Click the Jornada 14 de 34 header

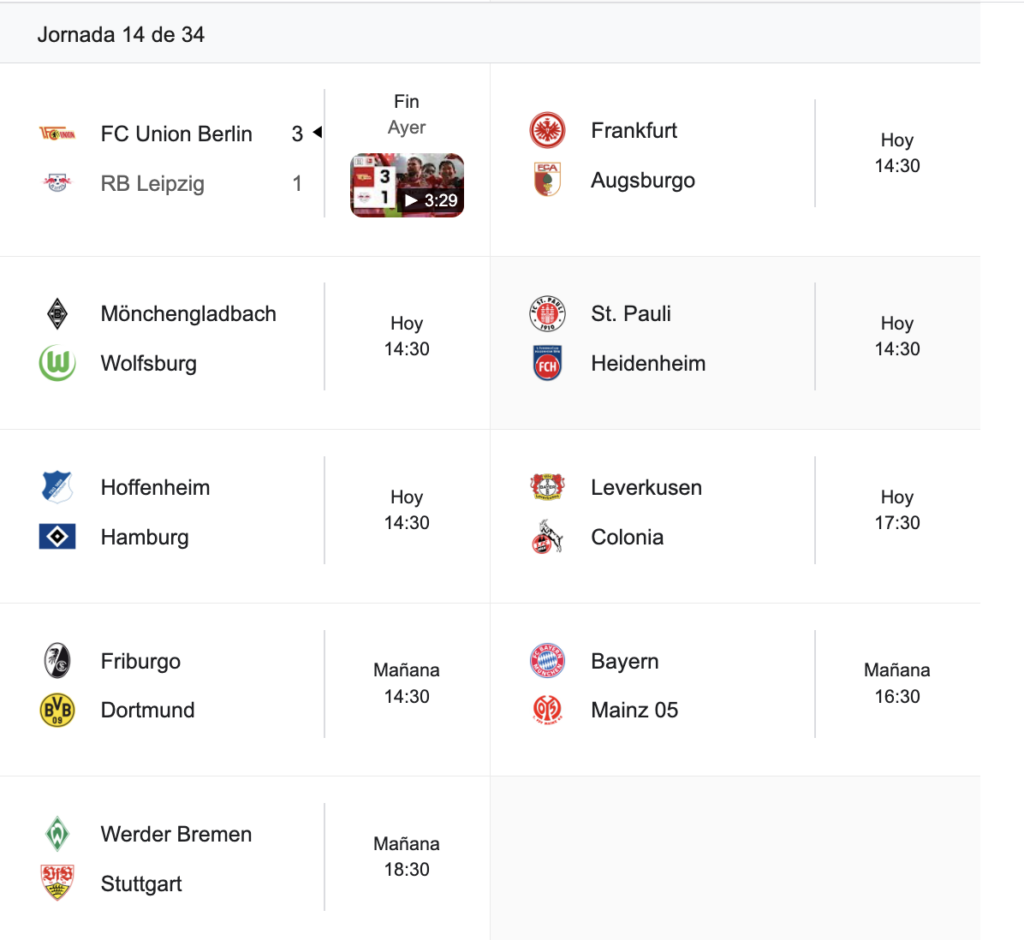(x=121, y=34)
